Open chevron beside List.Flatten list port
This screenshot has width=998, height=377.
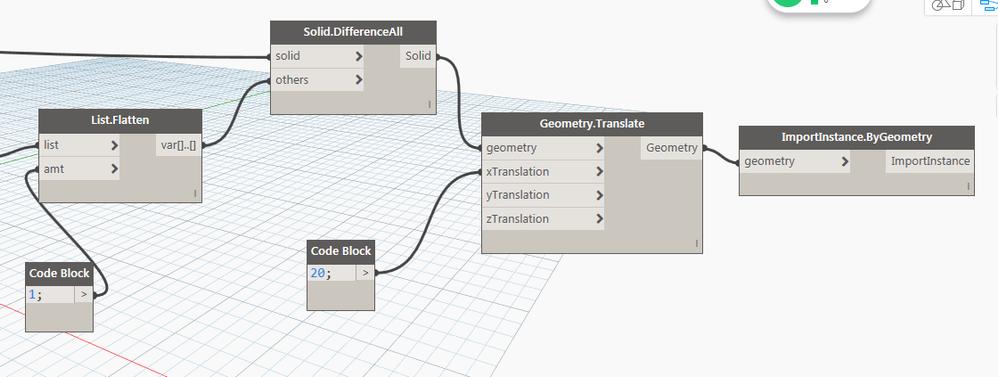(x=114, y=145)
